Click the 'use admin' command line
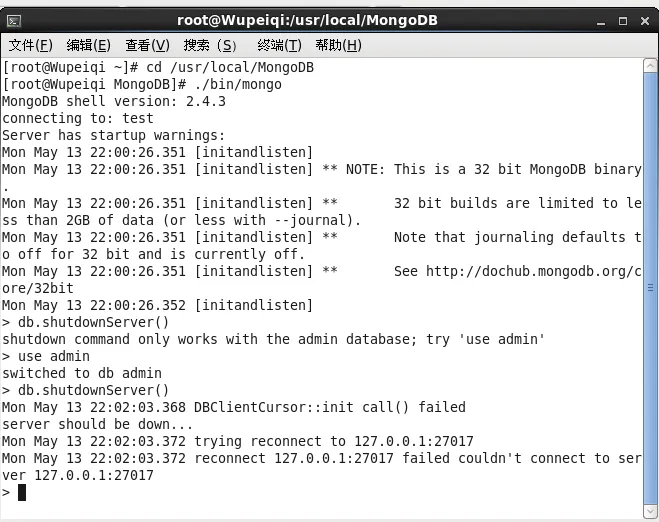This screenshot has height=522, width=659. (x=46, y=356)
